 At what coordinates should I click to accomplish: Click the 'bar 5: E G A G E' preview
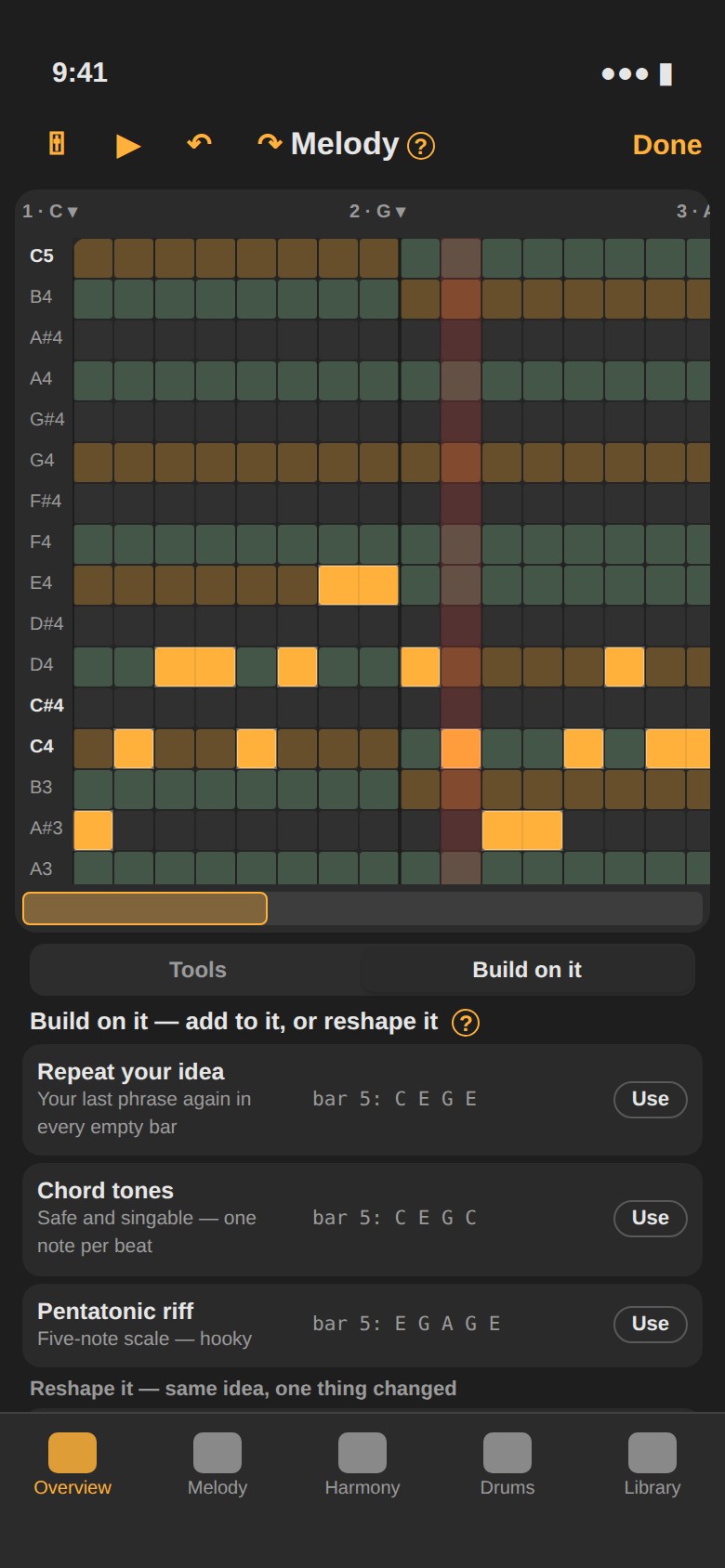pos(406,1324)
